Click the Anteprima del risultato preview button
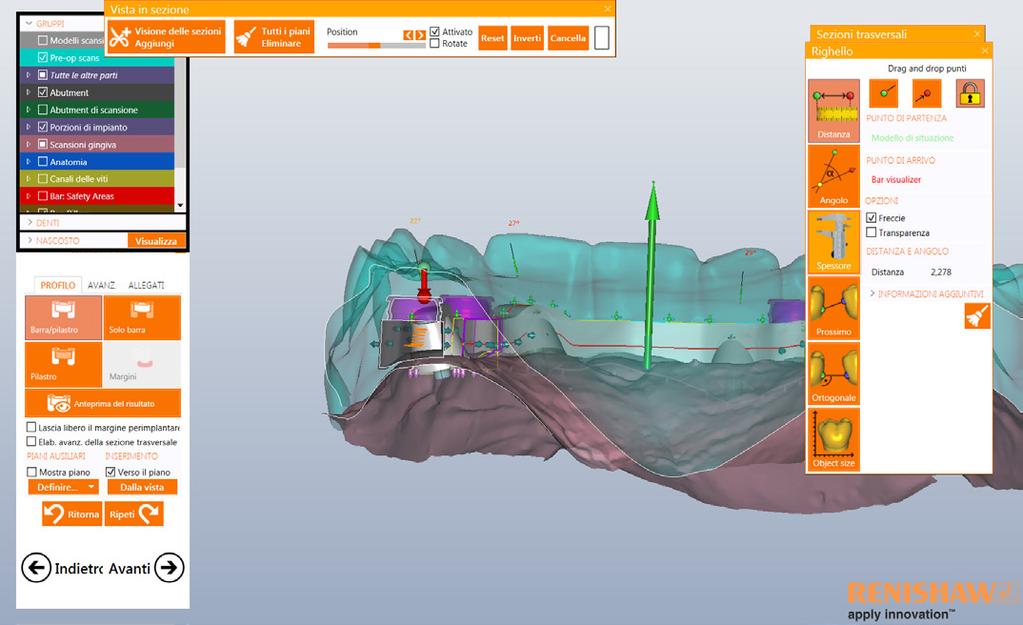 pyautogui.click(x=102, y=403)
